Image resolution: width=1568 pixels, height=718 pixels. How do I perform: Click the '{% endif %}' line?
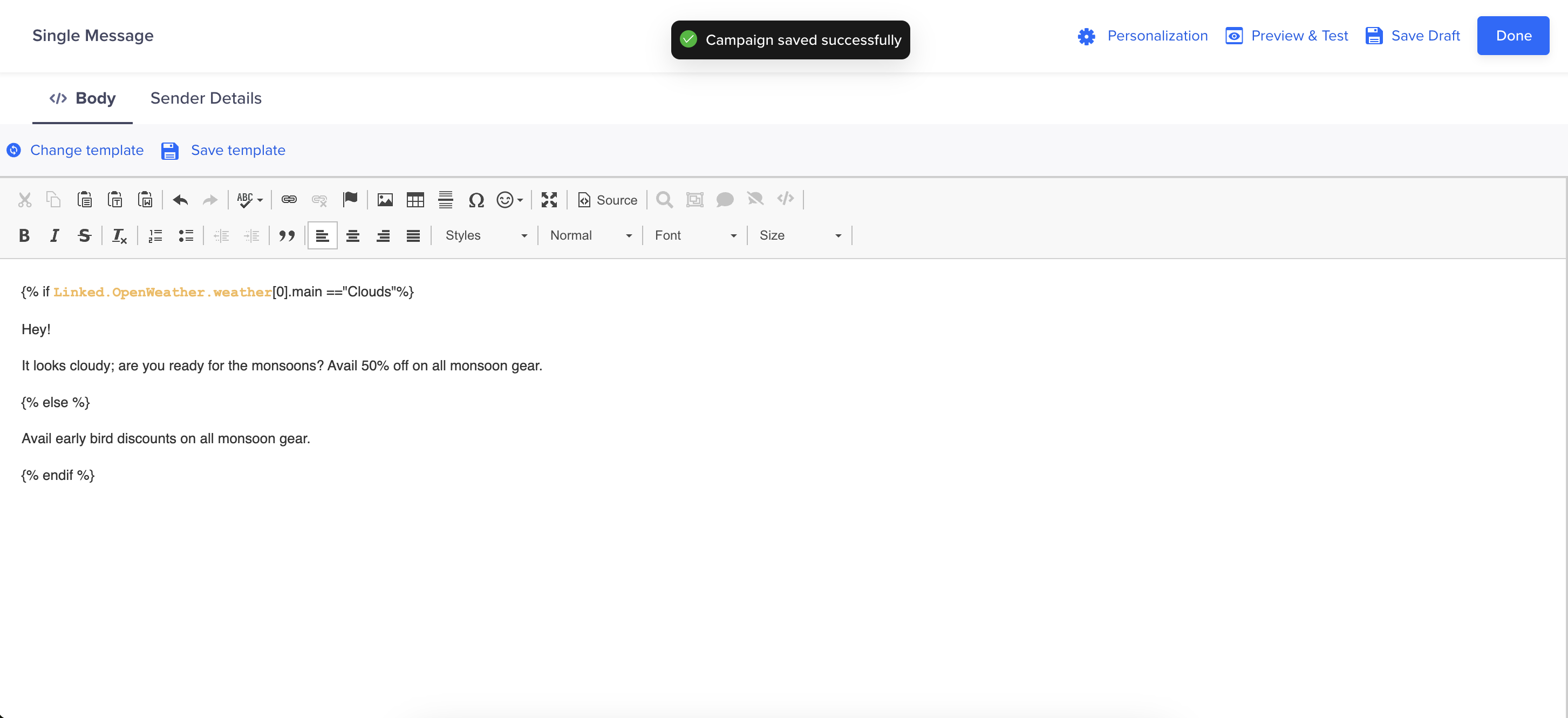pyautogui.click(x=58, y=476)
